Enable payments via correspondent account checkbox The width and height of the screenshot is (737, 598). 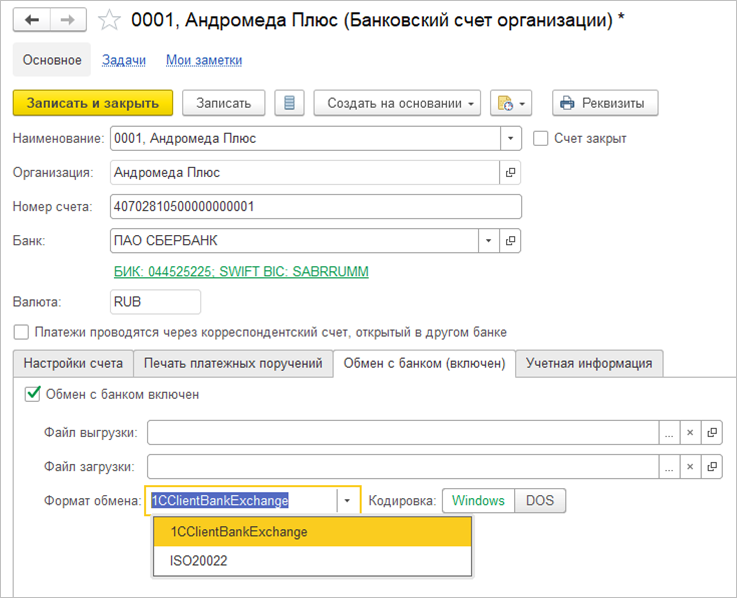21,332
